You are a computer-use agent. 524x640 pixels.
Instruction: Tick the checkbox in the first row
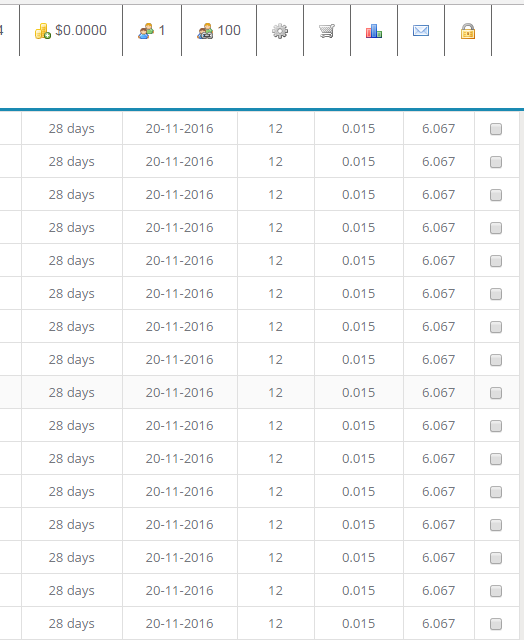[x=496, y=129]
